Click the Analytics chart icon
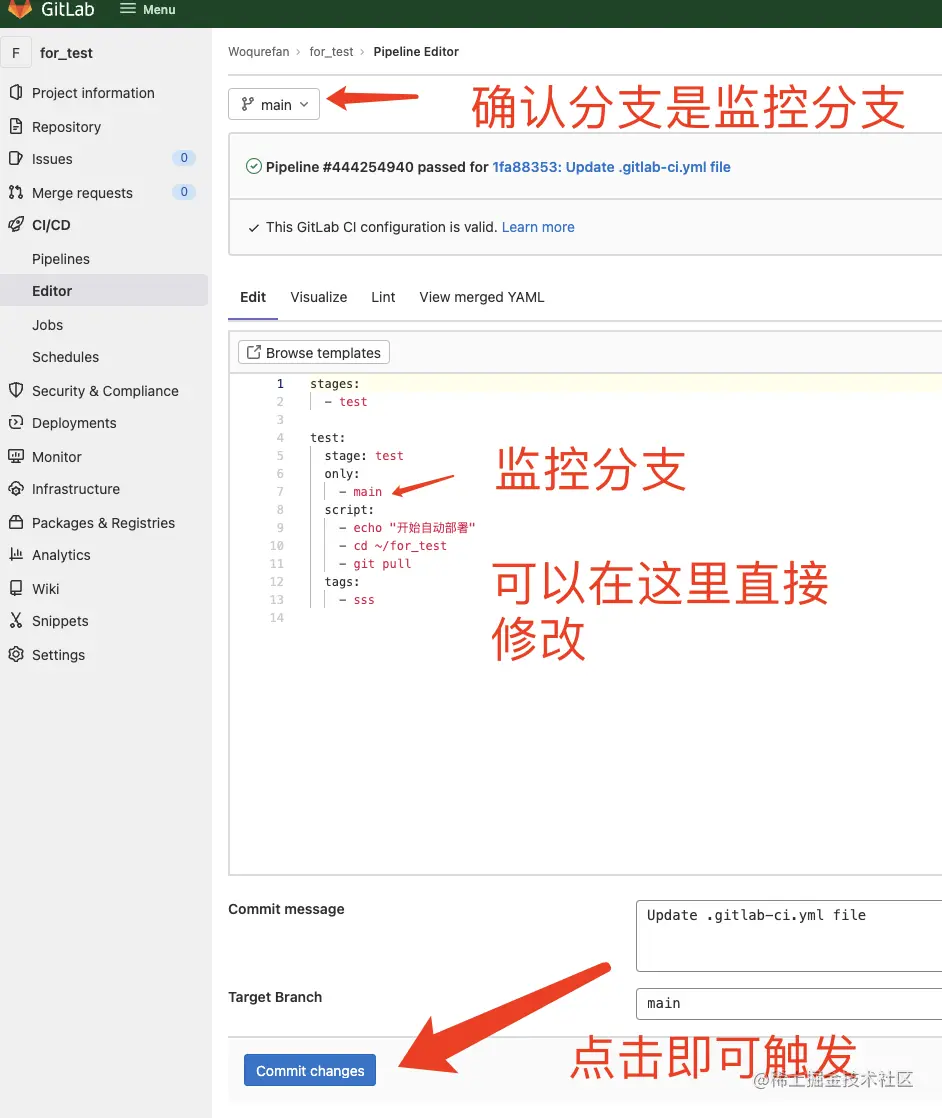This screenshot has width=942, height=1118. pos(16,554)
